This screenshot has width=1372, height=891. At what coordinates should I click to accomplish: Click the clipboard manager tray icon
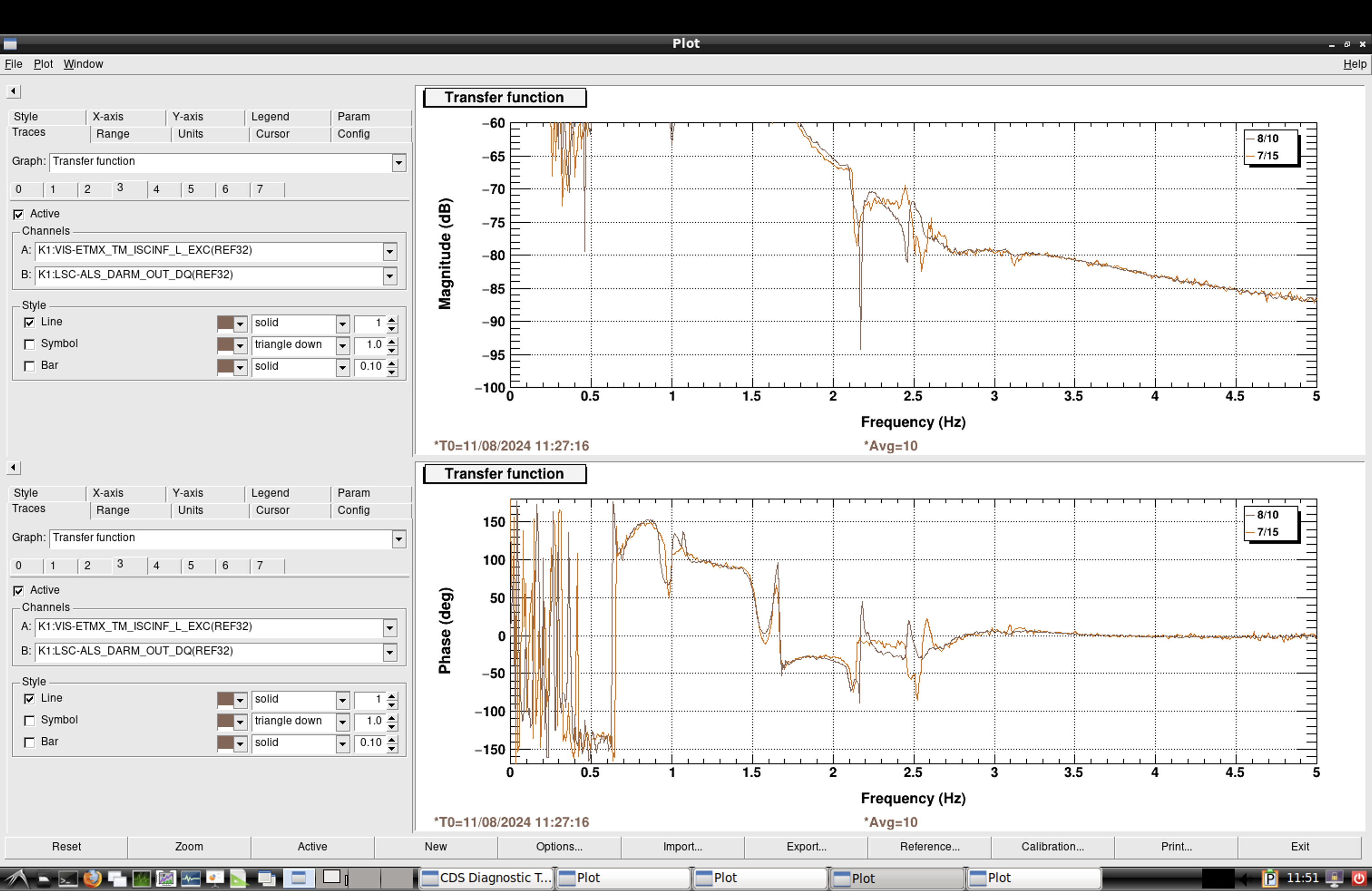[x=1270, y=878]
